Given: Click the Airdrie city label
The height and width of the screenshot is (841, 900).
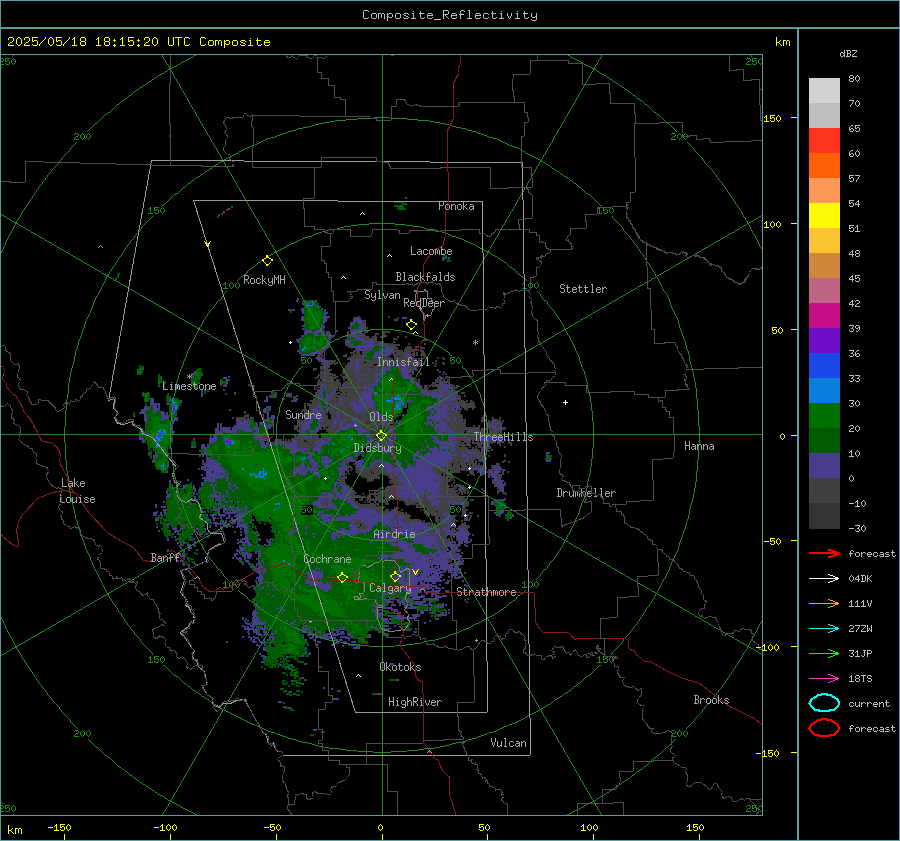Looking at the screenshot, I should (394, 534).
